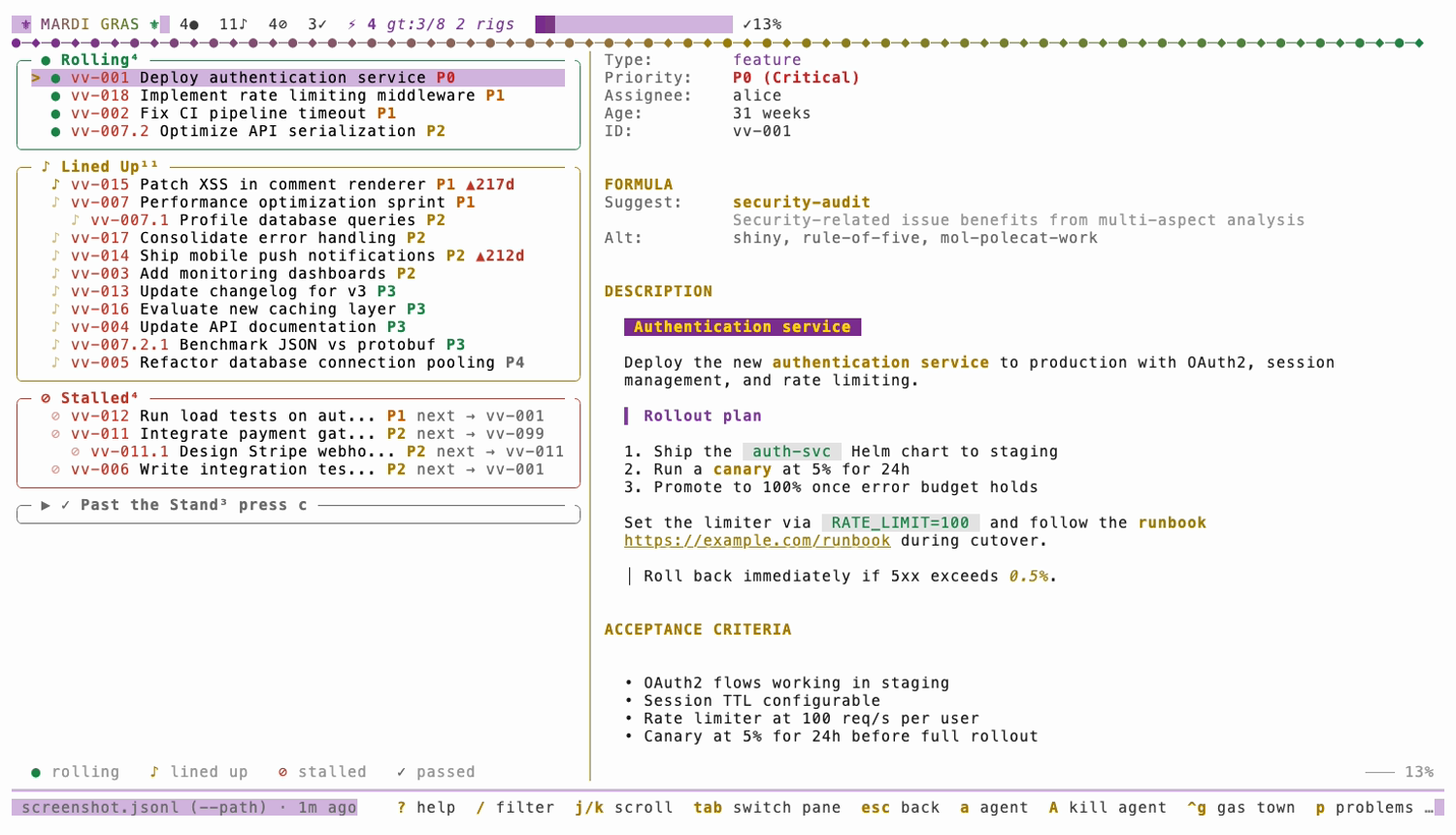Click the stalled icon beside vv-012

55,417
